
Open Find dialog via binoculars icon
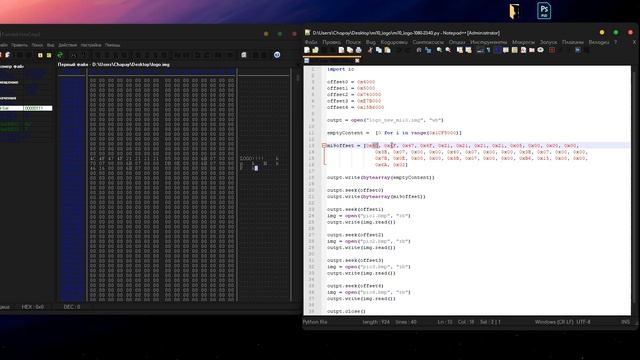coord(419,50)
